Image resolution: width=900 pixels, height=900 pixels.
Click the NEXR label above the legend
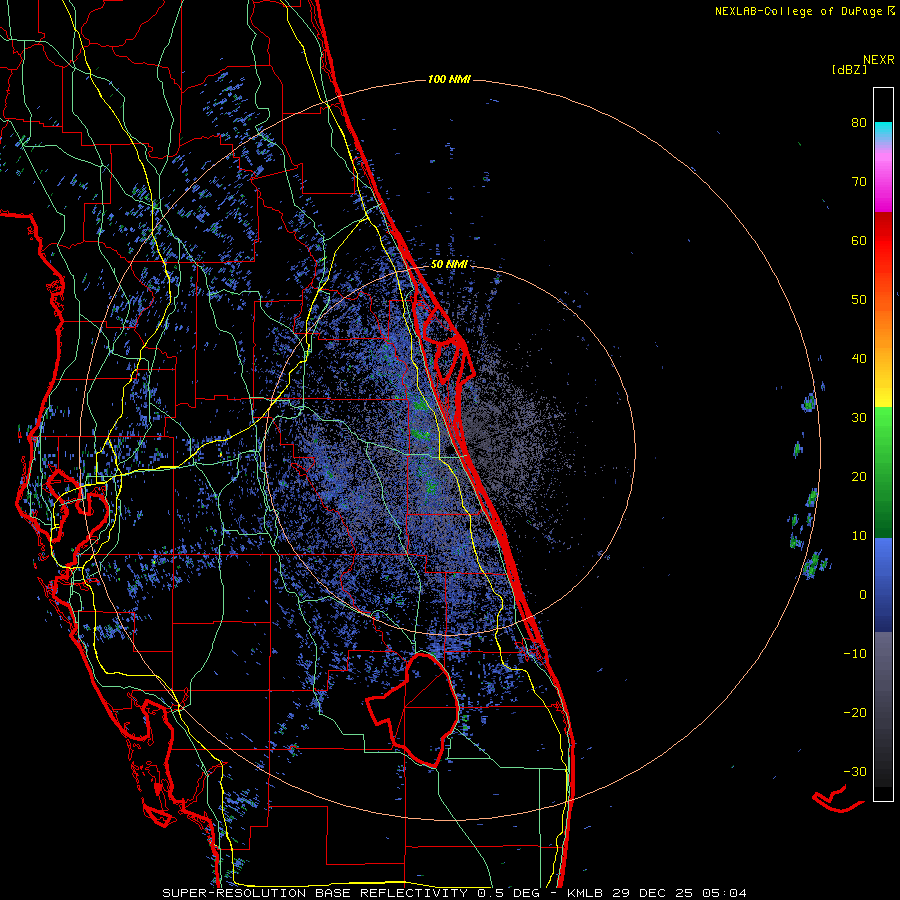pos(879,60)
